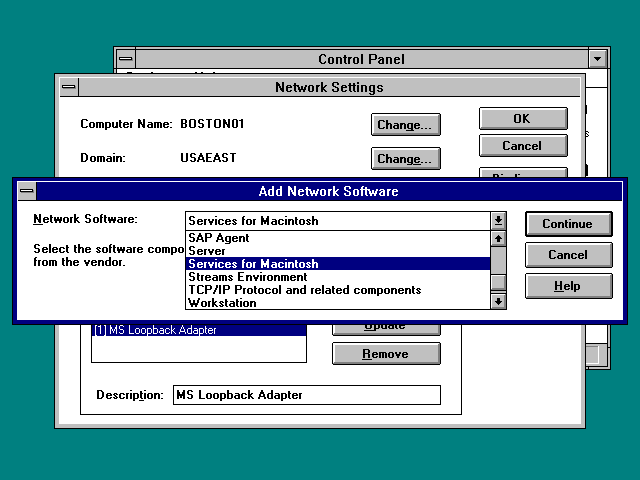Screen dimensions: 640x480
Task: Select Server in the software list
Action: pos(338,251)
